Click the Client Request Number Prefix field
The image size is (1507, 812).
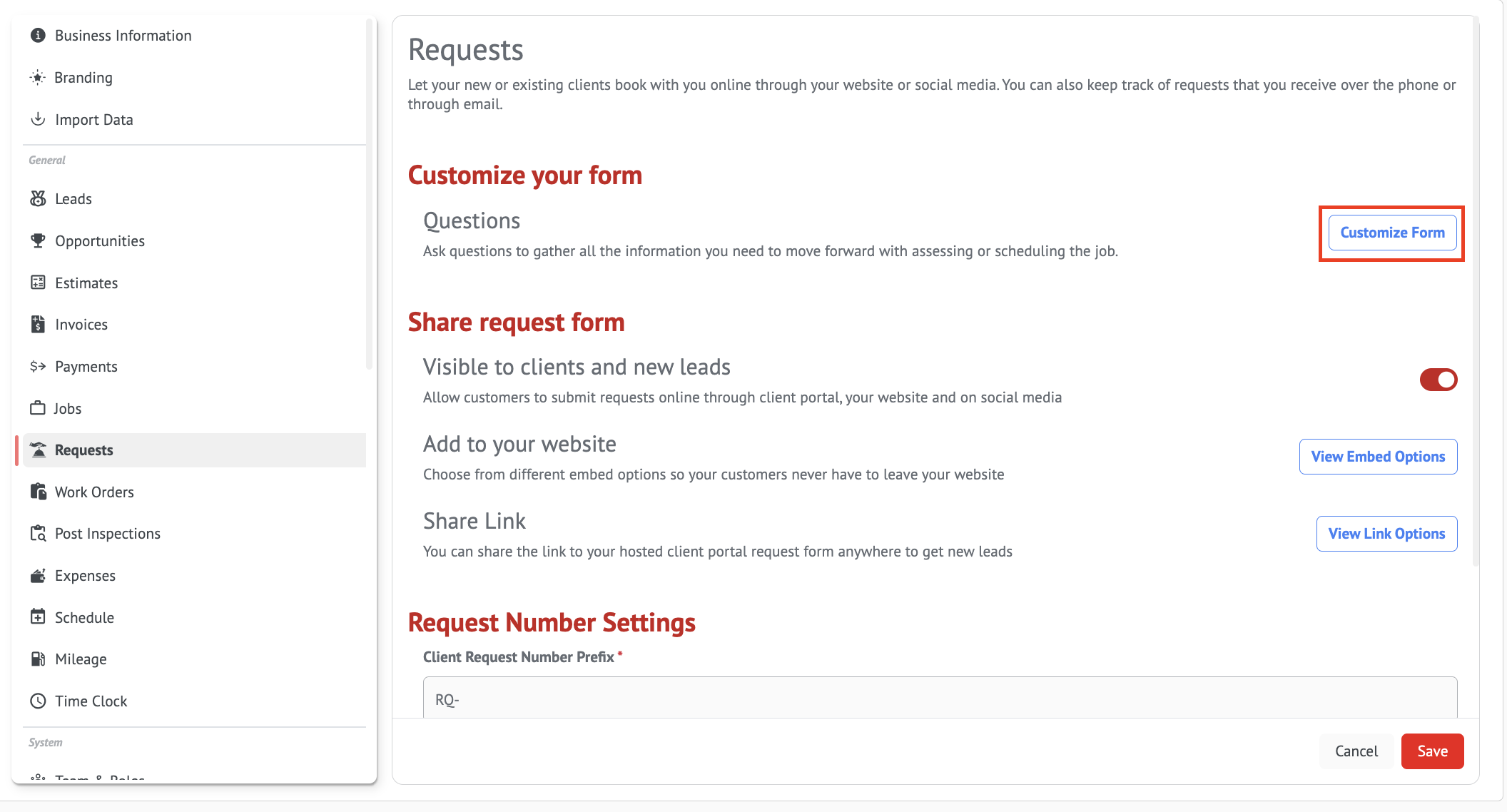(x=940, y=699)
